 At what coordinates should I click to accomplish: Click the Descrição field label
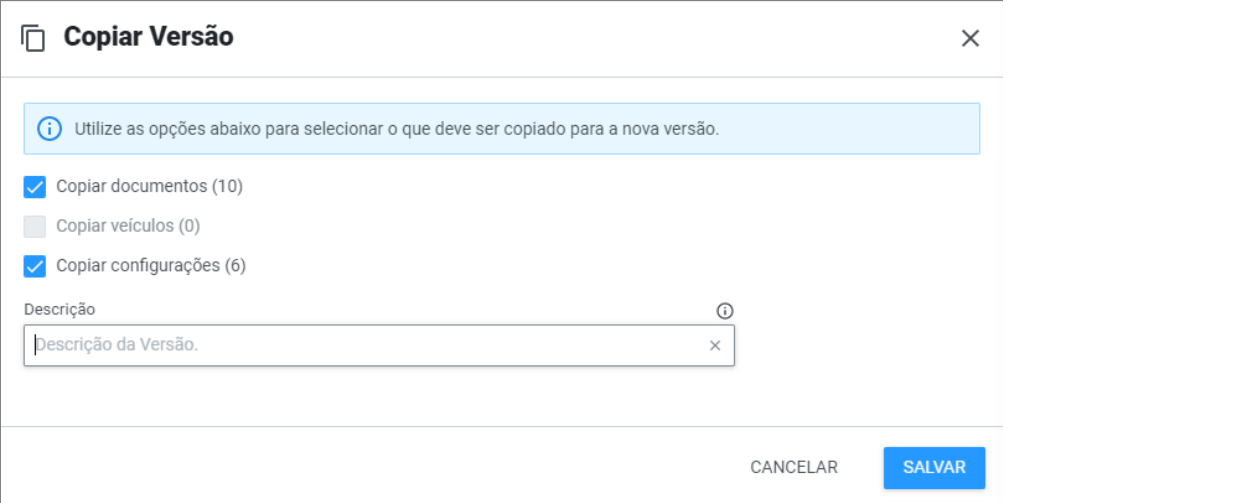(x=60, y=310)
